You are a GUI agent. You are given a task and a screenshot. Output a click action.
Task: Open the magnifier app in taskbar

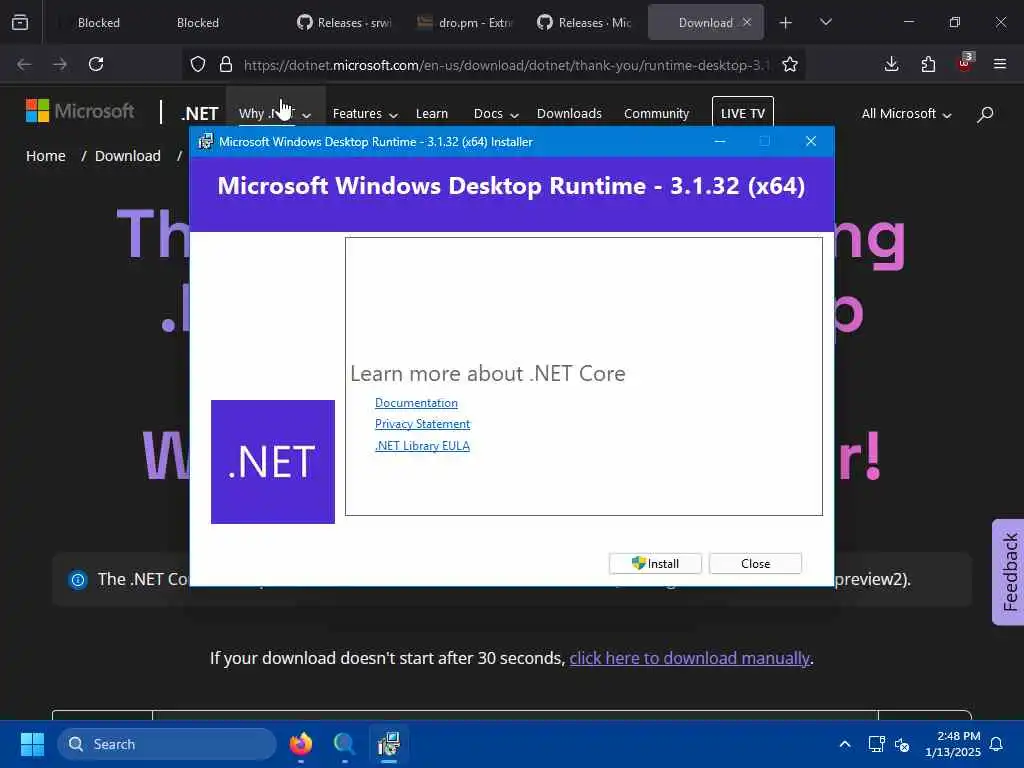point(344,744)
